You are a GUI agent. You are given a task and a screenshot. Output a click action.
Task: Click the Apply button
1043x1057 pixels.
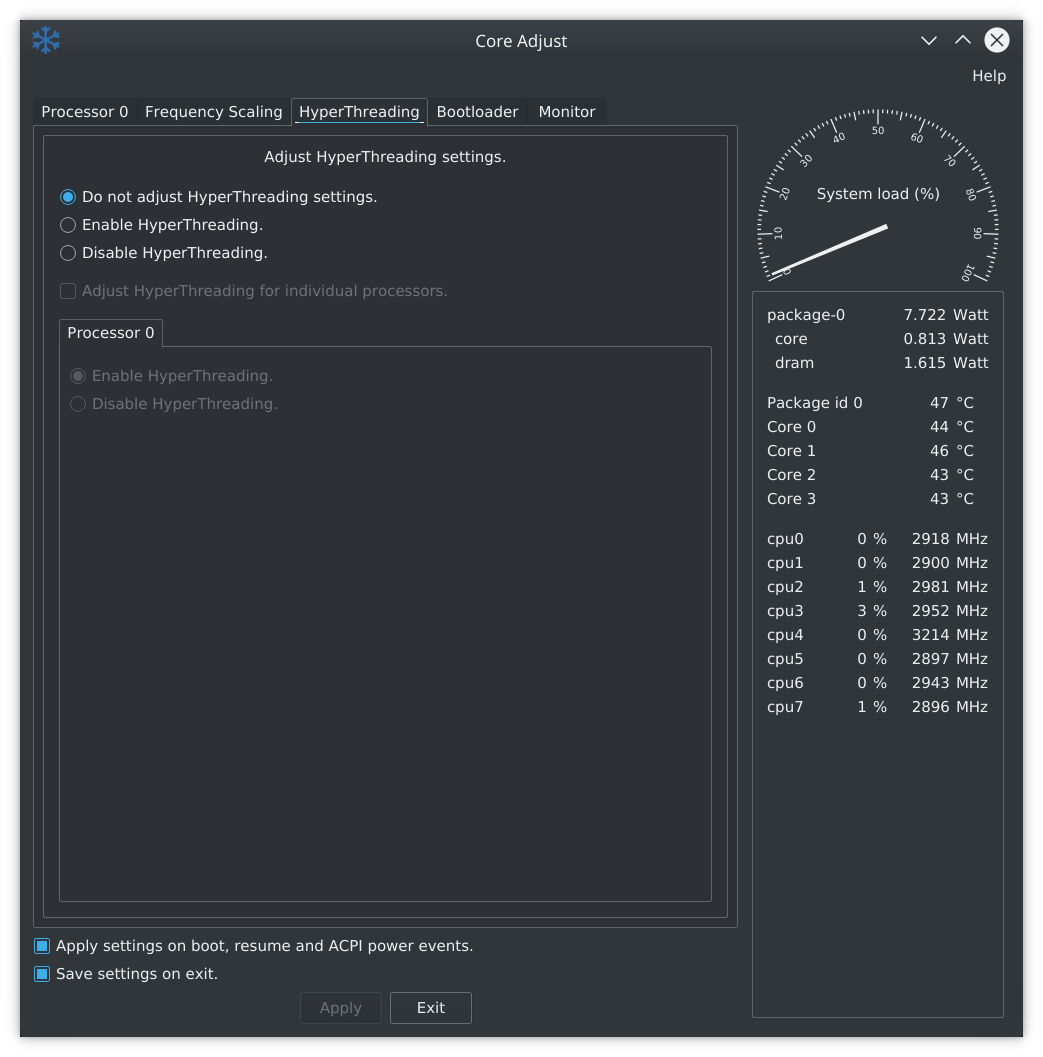pyautogui.click(x=340, y=1008)
